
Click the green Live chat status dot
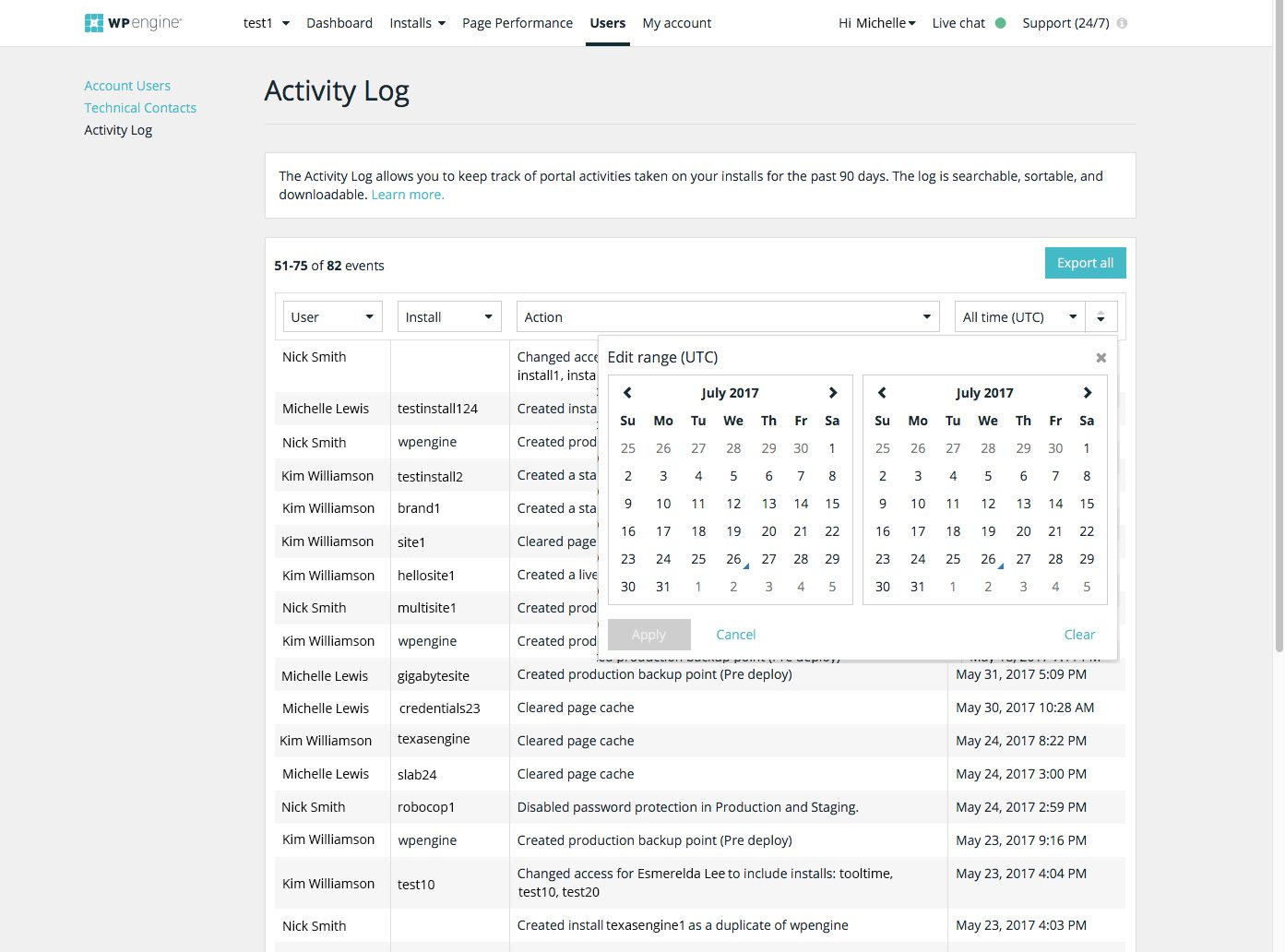point(1000,23)
